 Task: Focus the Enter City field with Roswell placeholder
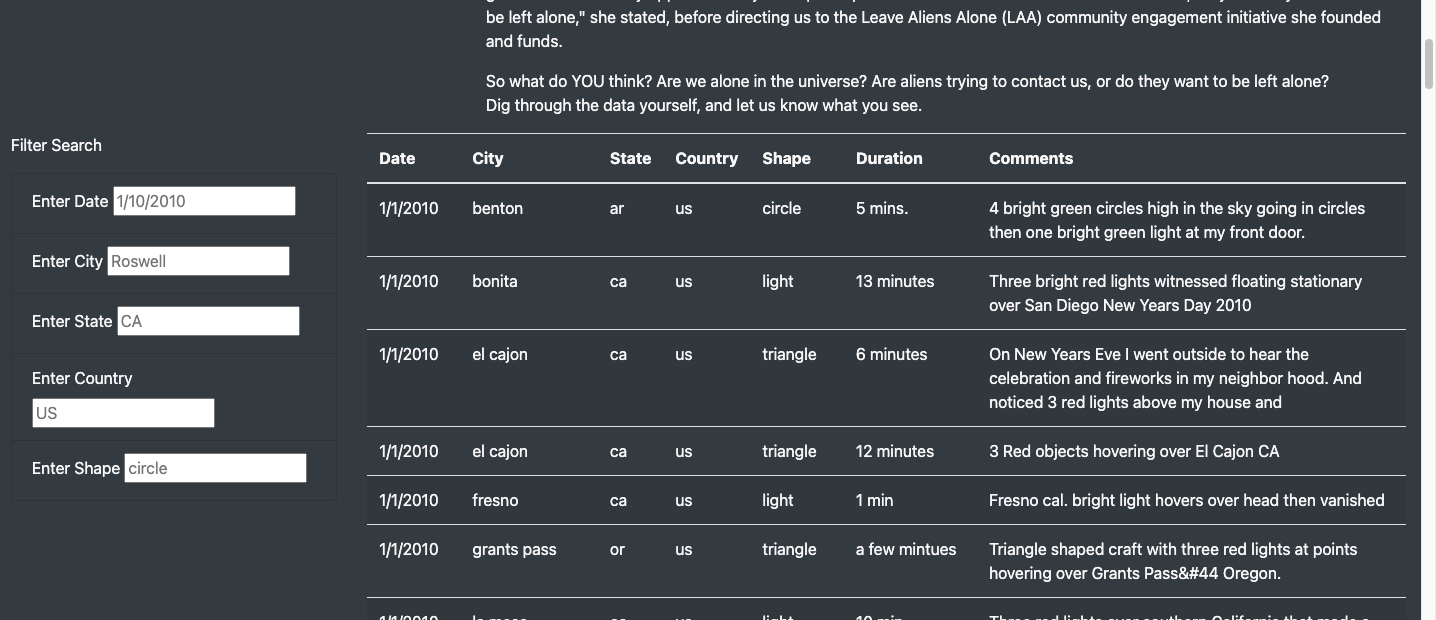198,261
